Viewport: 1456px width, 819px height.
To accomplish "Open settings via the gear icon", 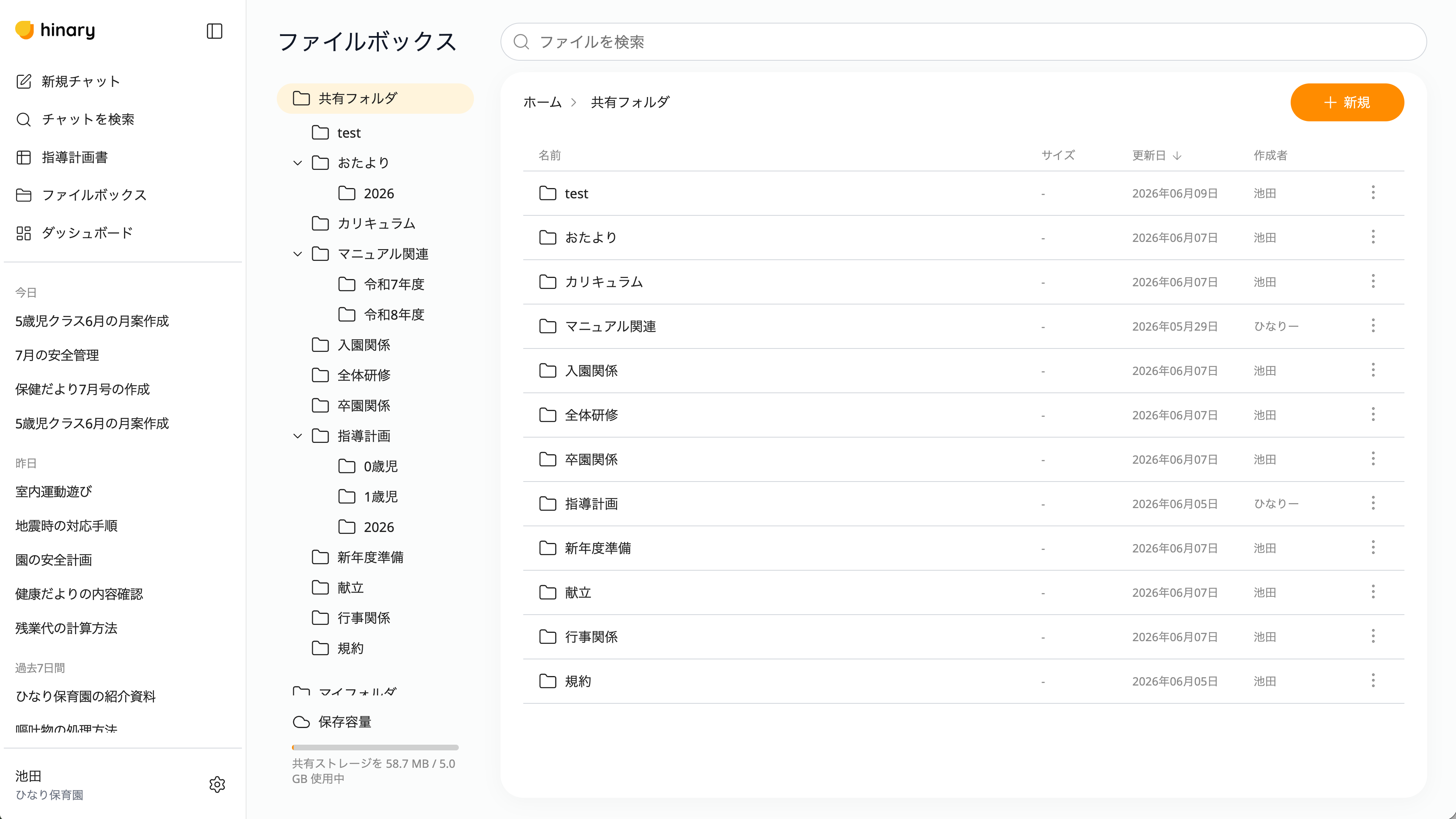I will [x=217, y=784].
